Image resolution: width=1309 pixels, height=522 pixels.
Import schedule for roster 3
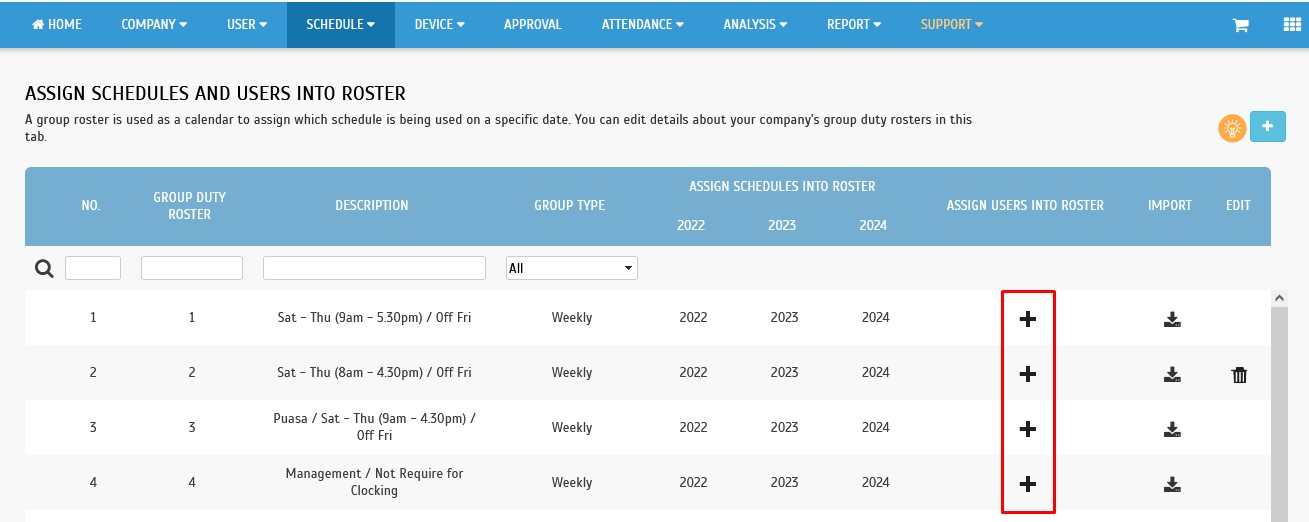(1172, 429)
